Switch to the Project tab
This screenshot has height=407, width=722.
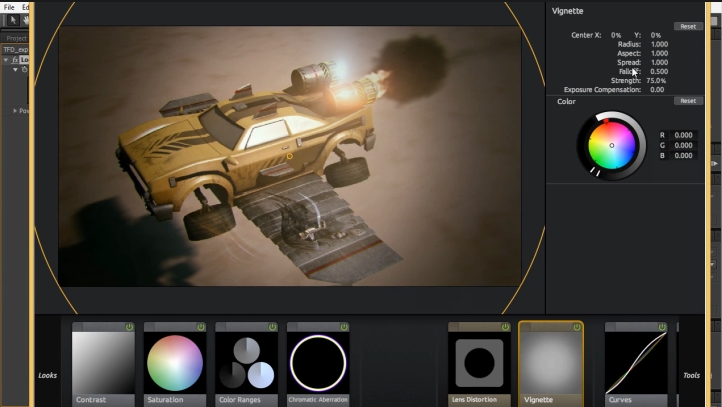[16, 38]
